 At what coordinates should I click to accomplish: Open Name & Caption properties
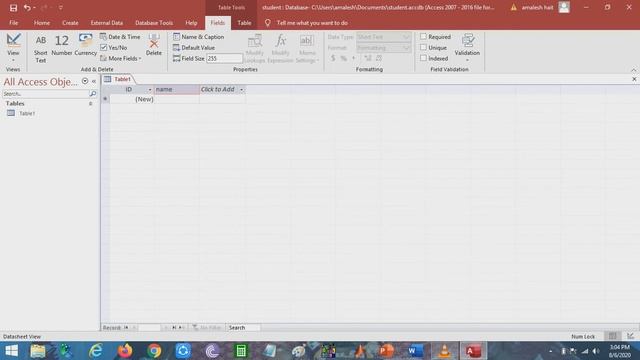(198, 37)
